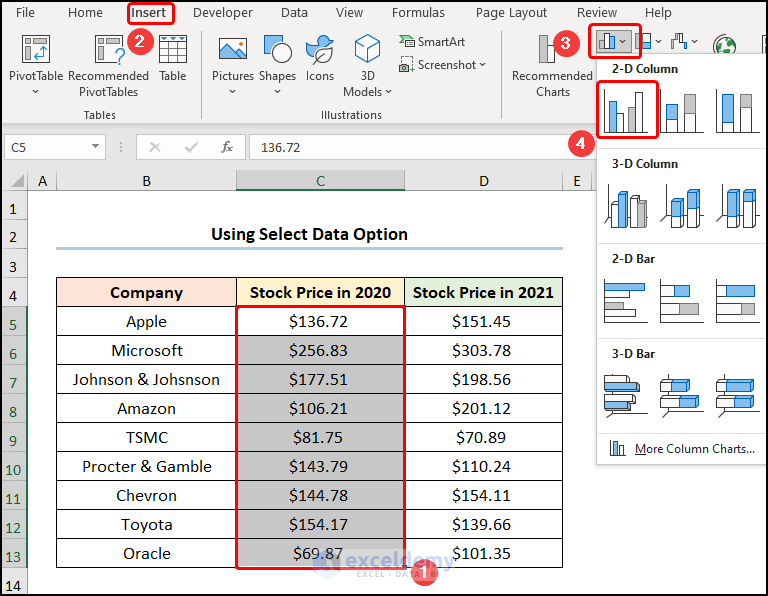
Task: Click the Icons illustration button
Action: coord(320,59)
